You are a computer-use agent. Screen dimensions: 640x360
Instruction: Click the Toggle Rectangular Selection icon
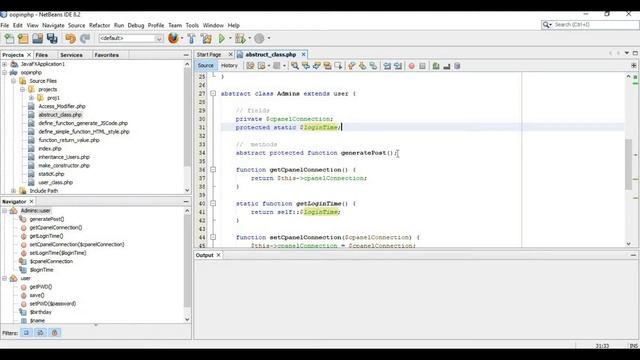338,66
